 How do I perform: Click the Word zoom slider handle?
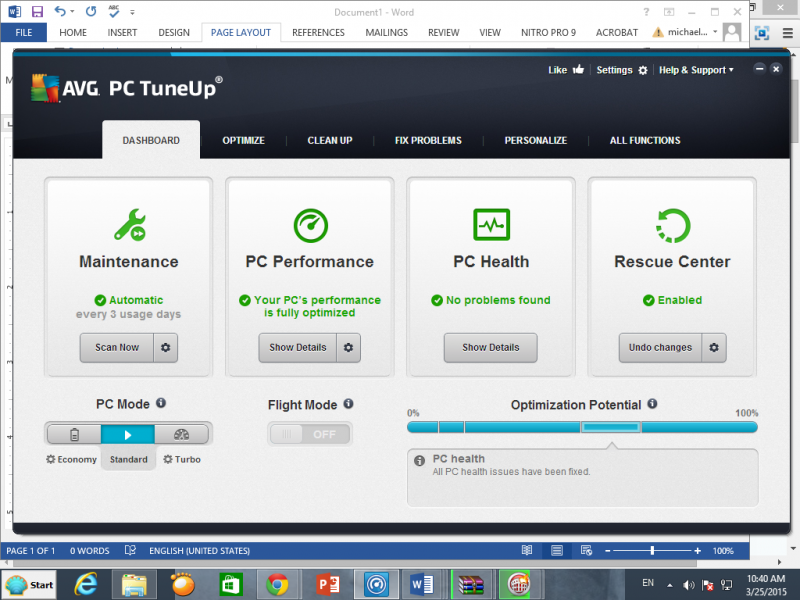pyautogui.click(x=652, y=551)
